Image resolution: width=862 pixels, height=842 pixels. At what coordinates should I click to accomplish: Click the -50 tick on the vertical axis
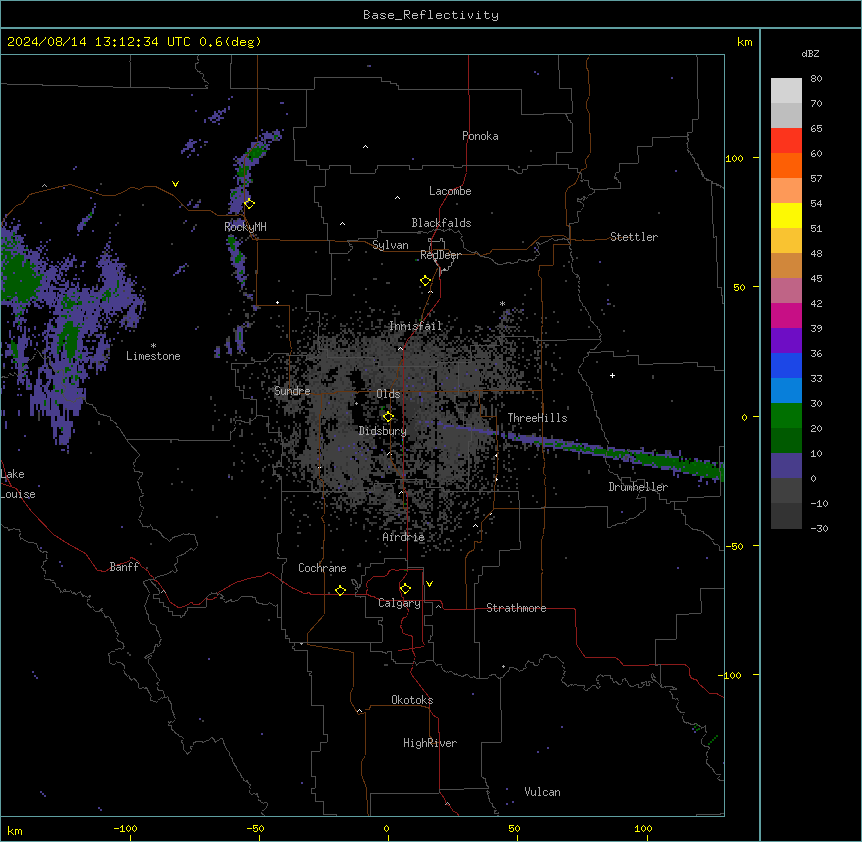point(734,546)
